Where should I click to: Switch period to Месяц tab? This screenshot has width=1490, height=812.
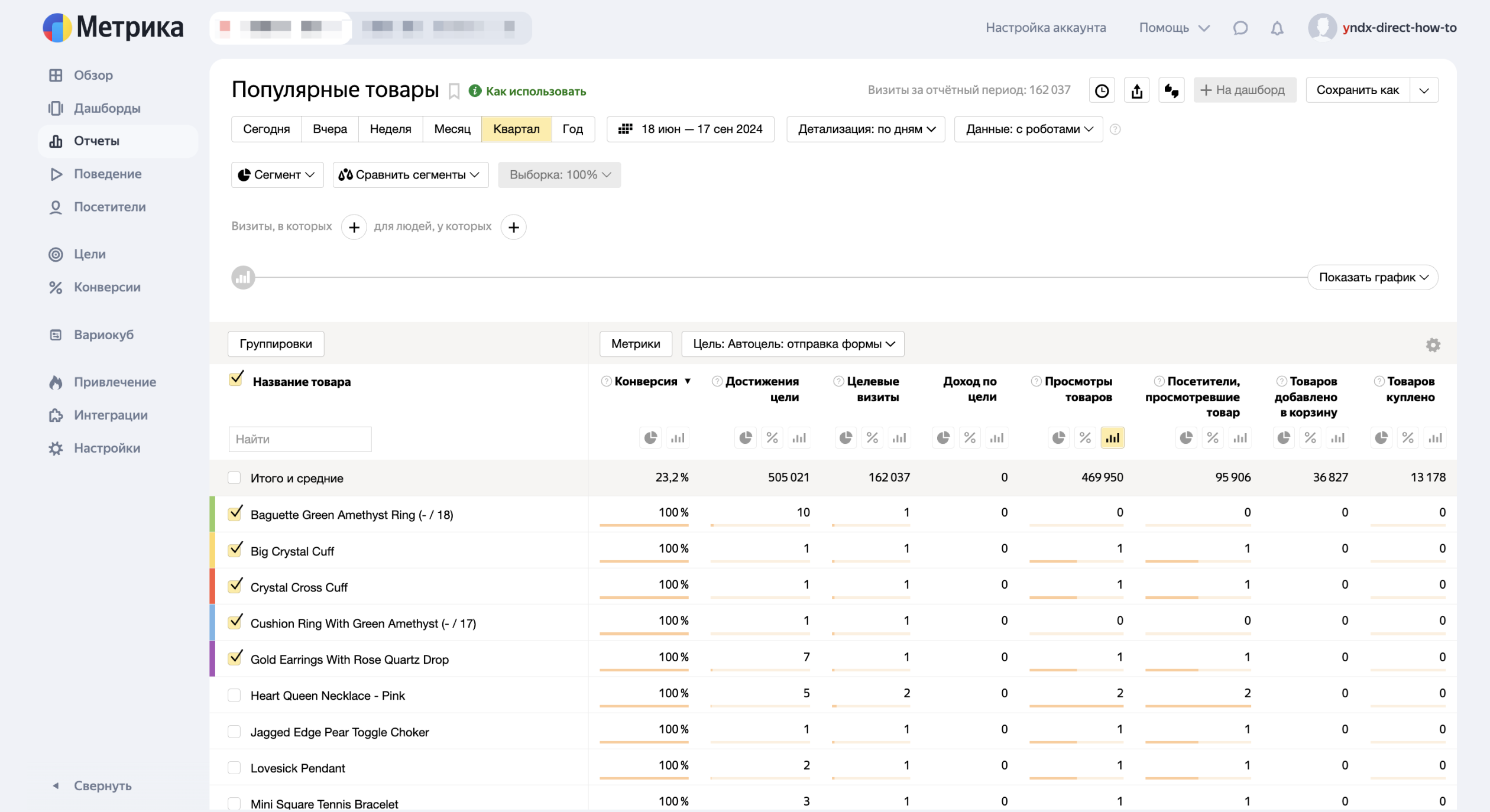click(x=452, y=129)
